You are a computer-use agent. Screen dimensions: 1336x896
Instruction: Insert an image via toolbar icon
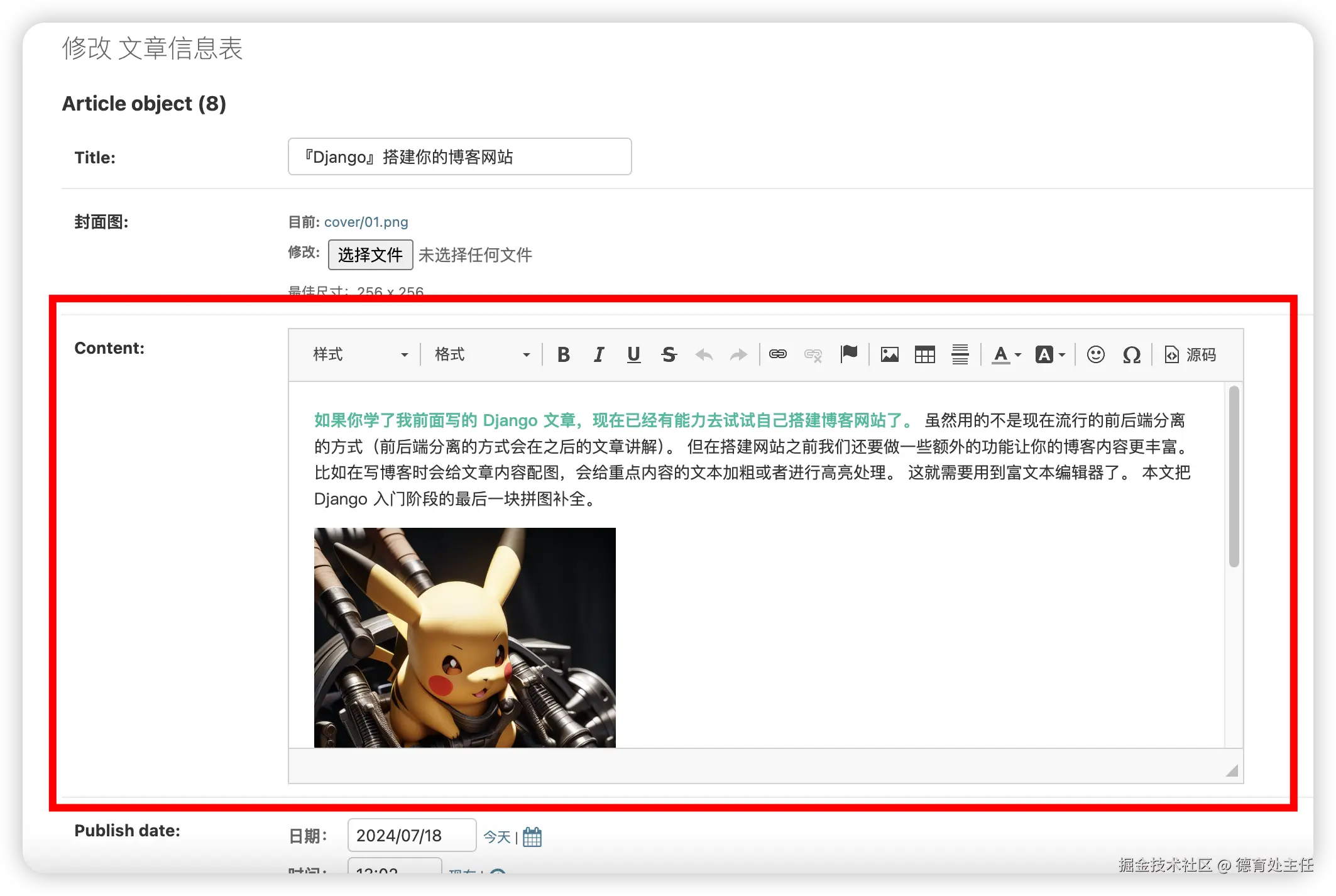click(x=889, y=355)
